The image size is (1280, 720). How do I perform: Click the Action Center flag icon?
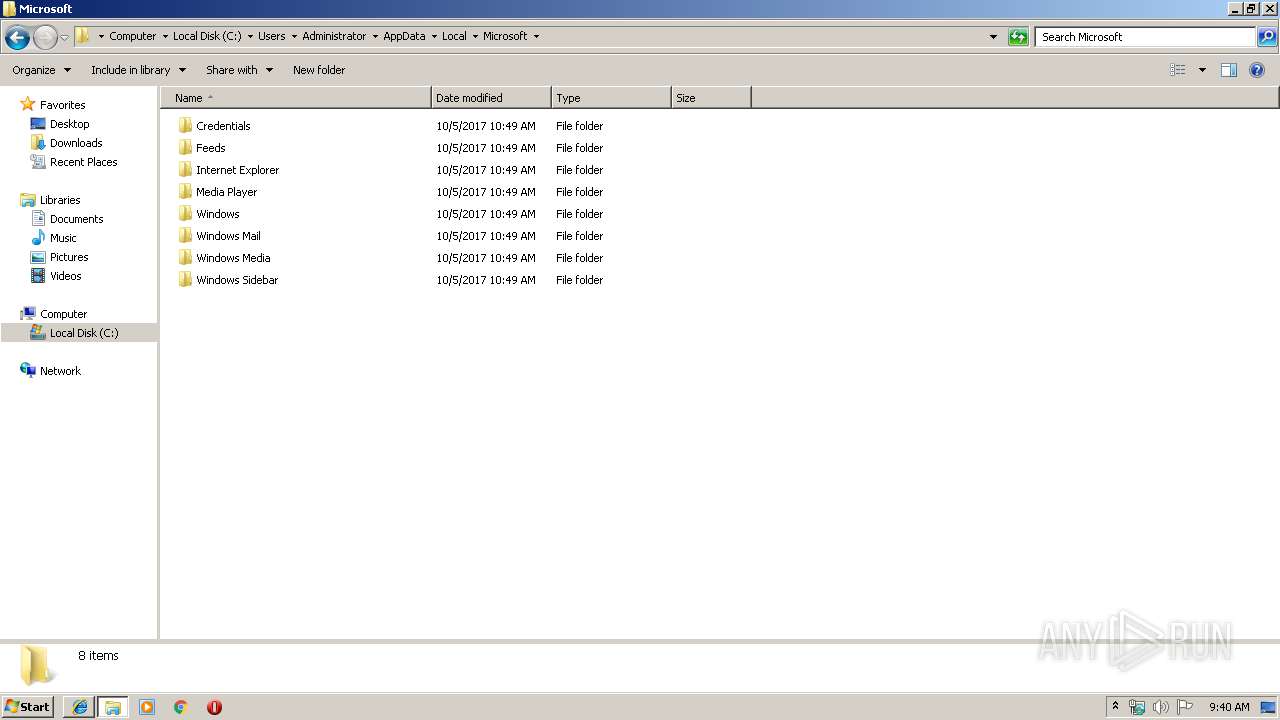(x=1185, y=707)
